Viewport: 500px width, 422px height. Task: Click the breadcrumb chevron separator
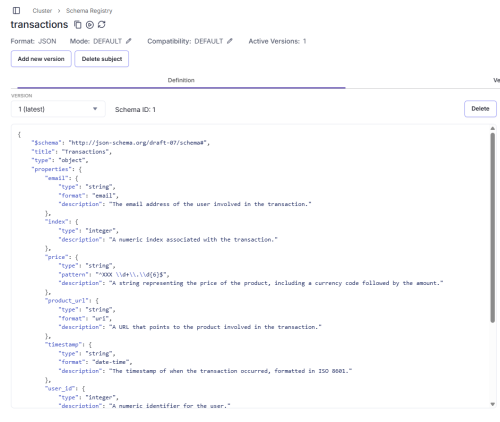pos(59,11)
